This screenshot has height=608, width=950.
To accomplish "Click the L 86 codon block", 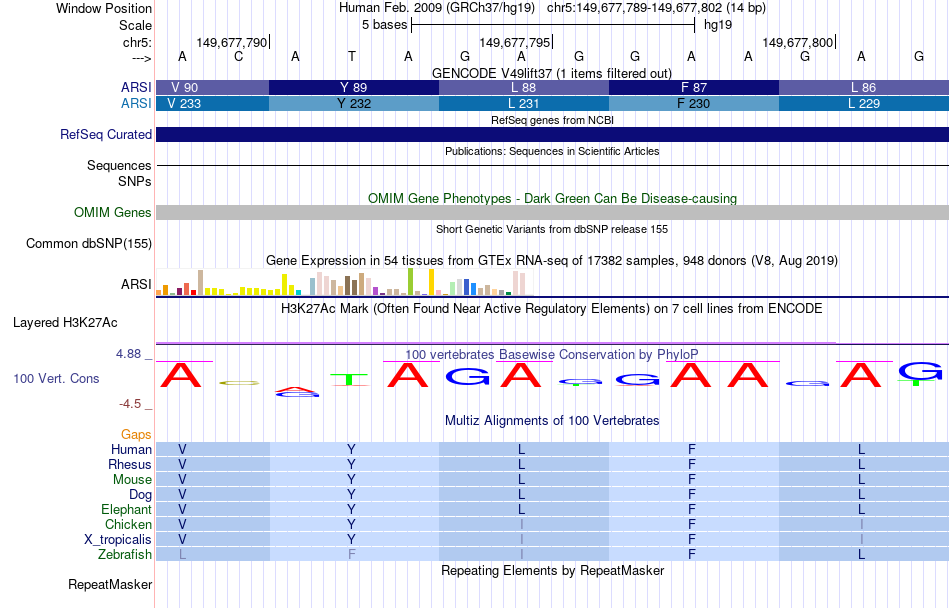I will [x=864, y=87].
